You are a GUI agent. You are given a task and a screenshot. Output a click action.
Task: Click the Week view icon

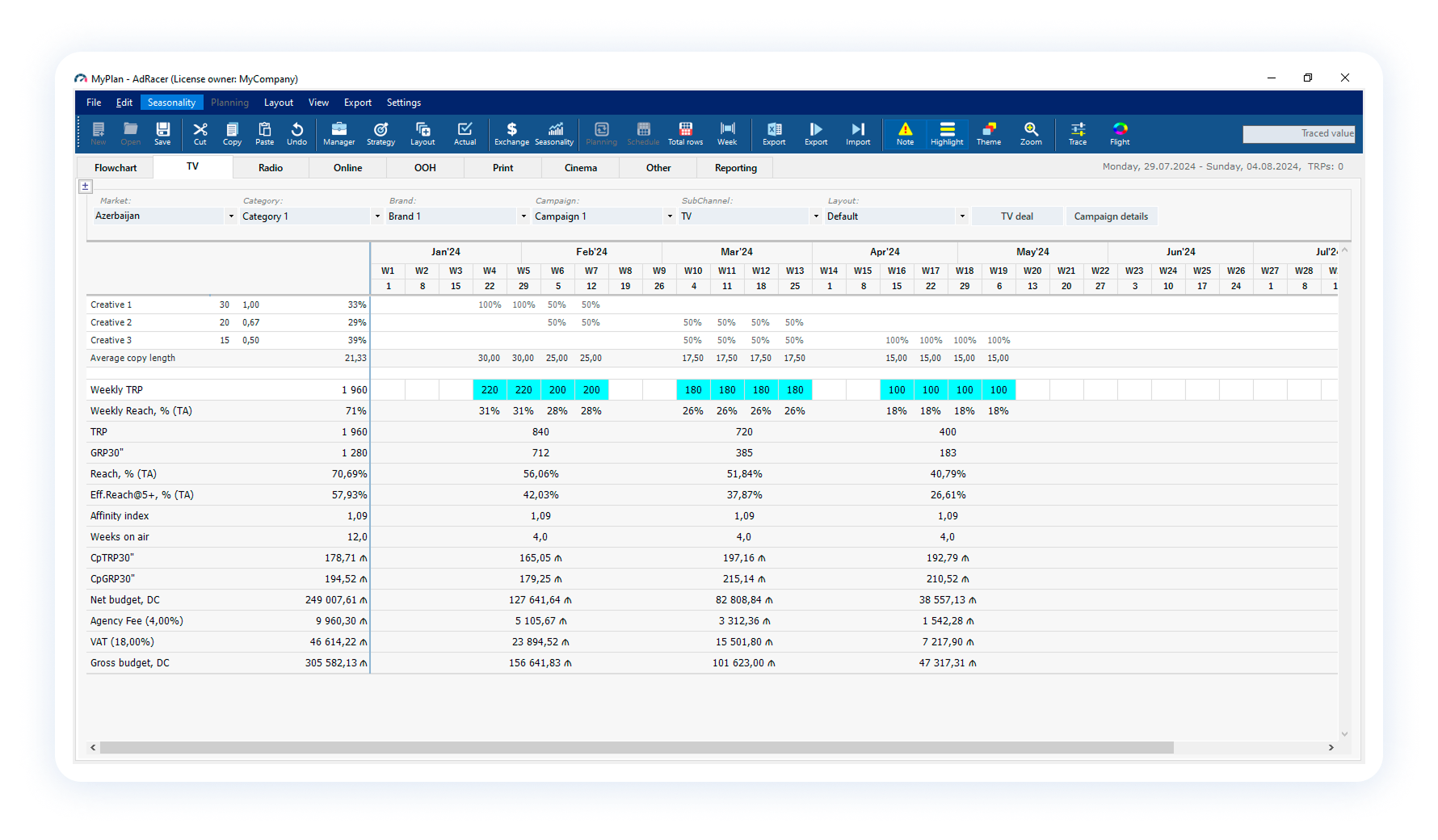(727, 133)
